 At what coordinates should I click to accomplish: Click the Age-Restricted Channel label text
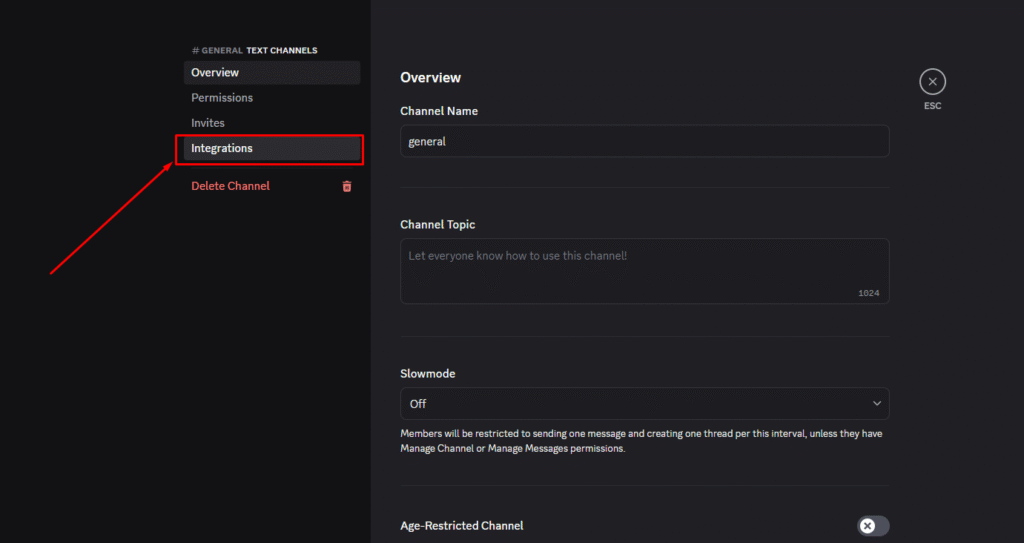point(462,525)
